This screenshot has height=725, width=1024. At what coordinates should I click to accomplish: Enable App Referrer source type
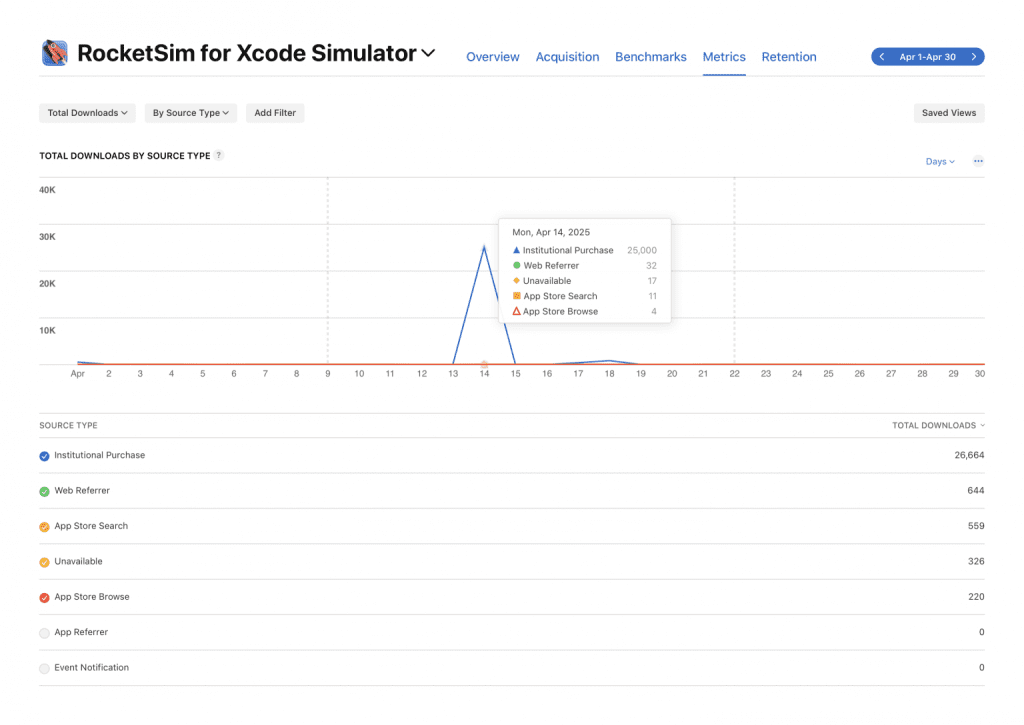(x=44, y=633)
